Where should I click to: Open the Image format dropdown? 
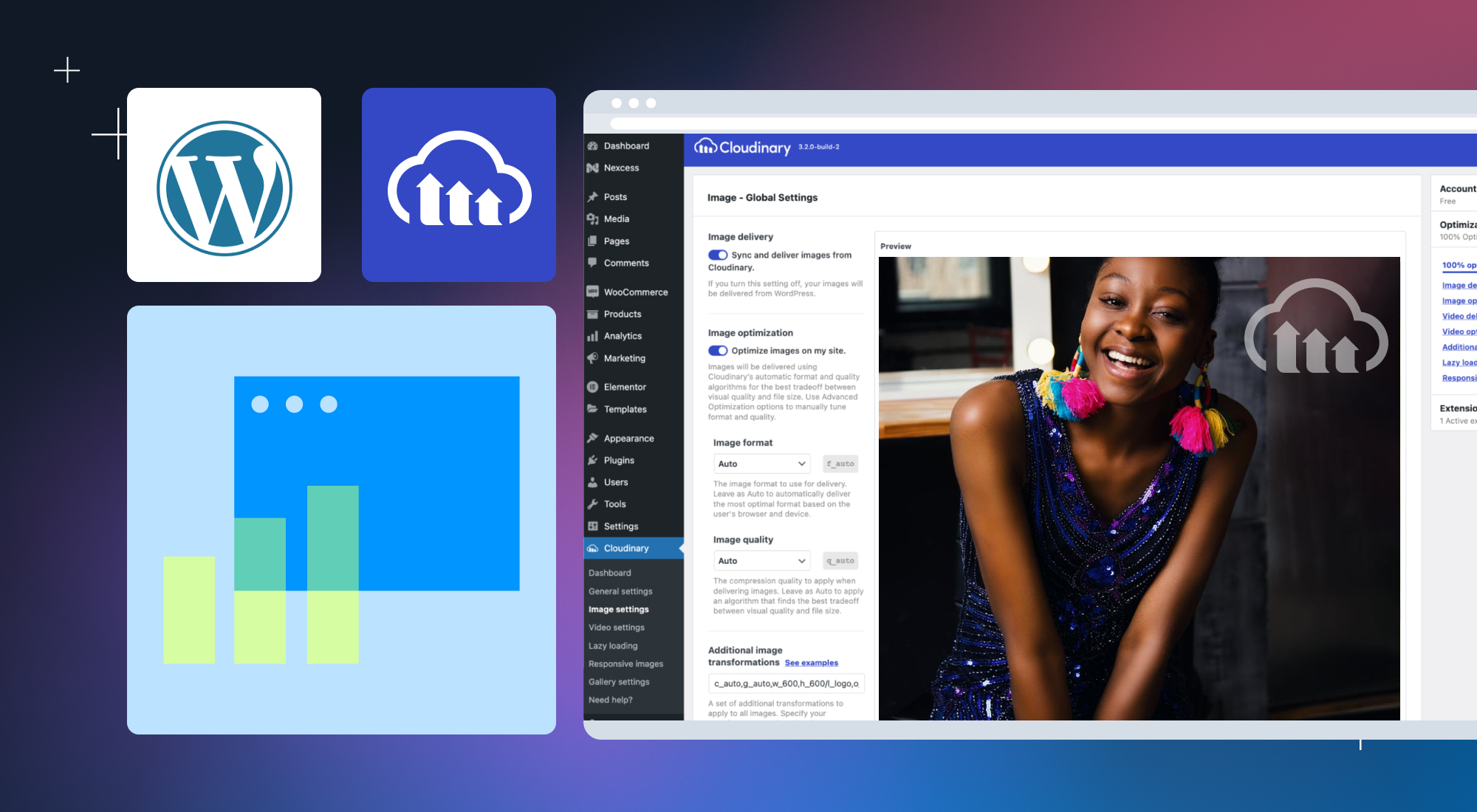pos(761,464)
